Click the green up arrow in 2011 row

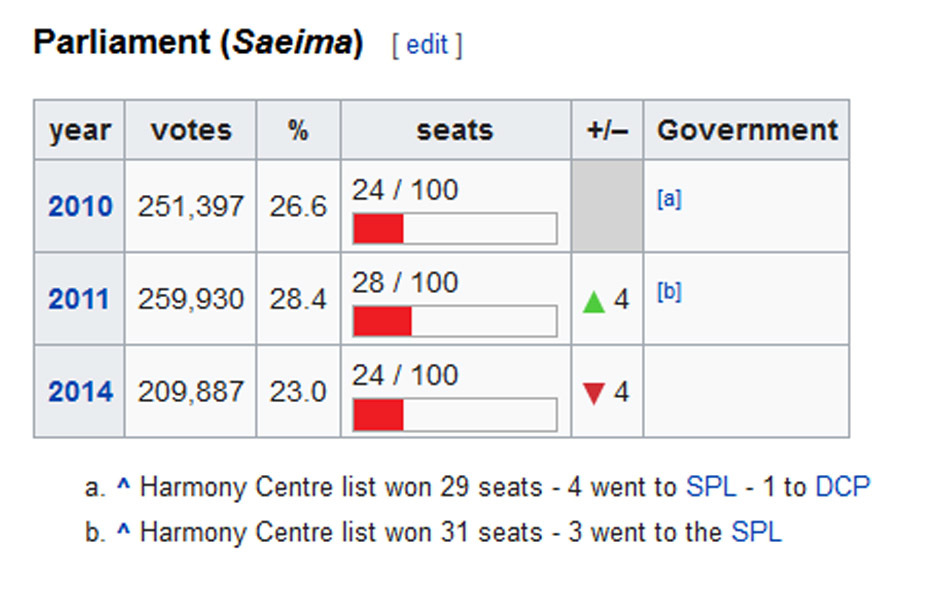point(594,301)
